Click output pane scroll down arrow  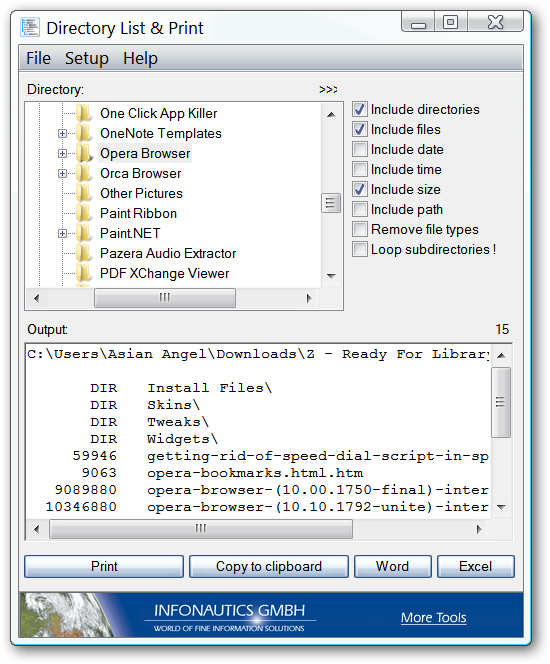[x=501, y=507]
